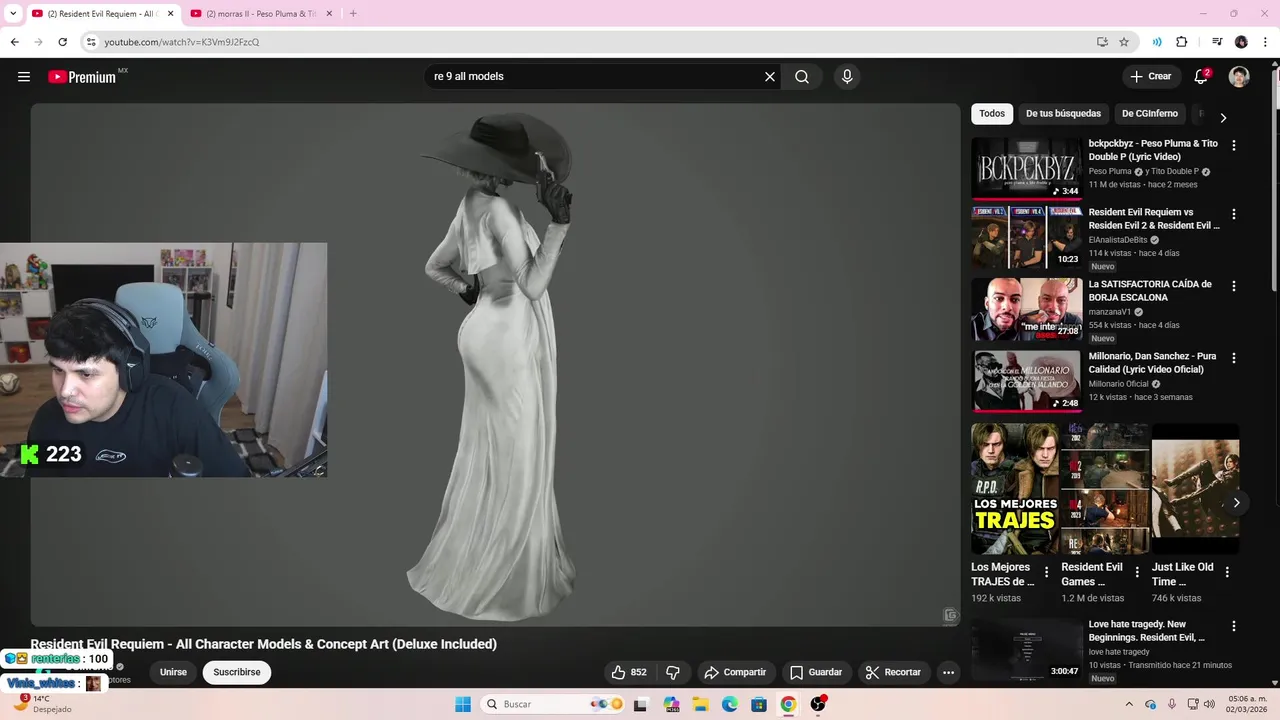
Task: Run search with magnifier button
Action: [x=802, y=77]
